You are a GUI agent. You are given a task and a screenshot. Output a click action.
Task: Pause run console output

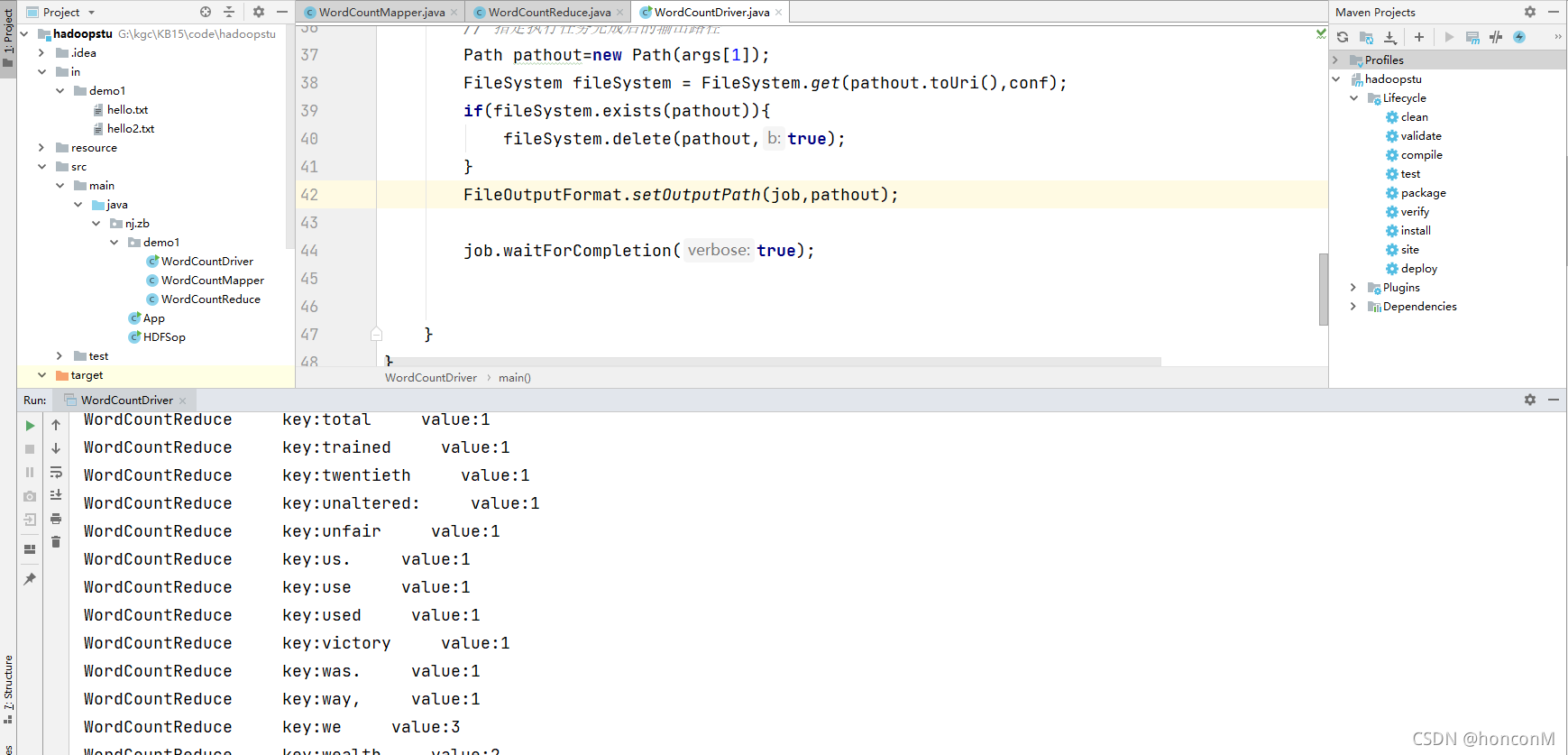30,472
